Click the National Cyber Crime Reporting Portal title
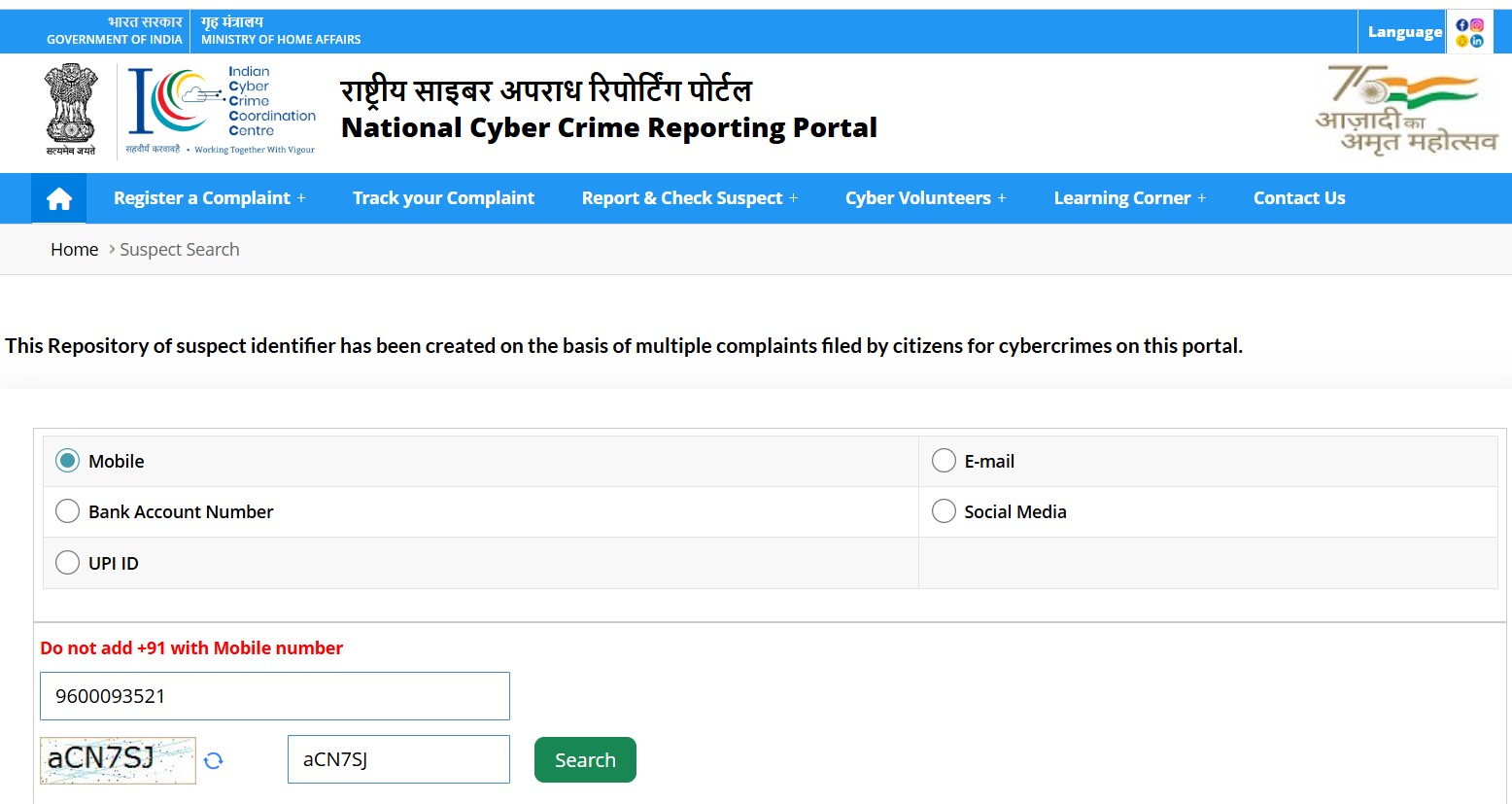Screen dimensions: 1512x804 click(x=609, y=128)
